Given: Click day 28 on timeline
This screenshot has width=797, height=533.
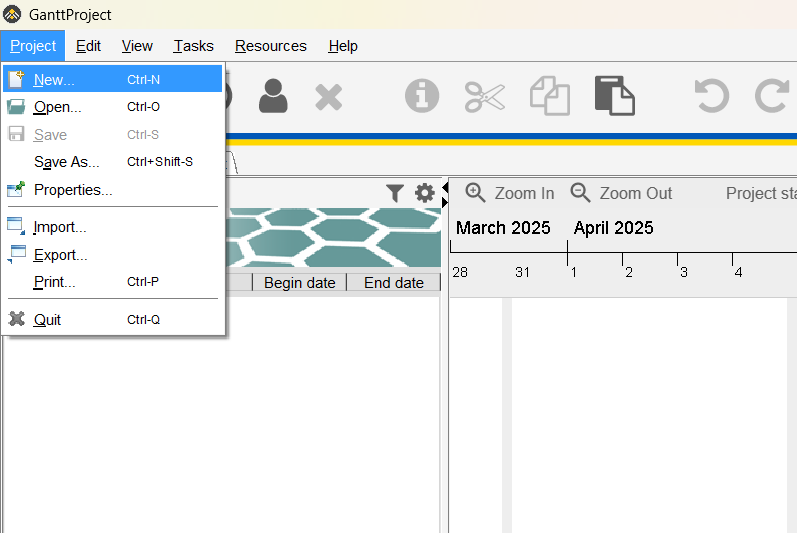Looking at the screenshot, I should 459,272.
